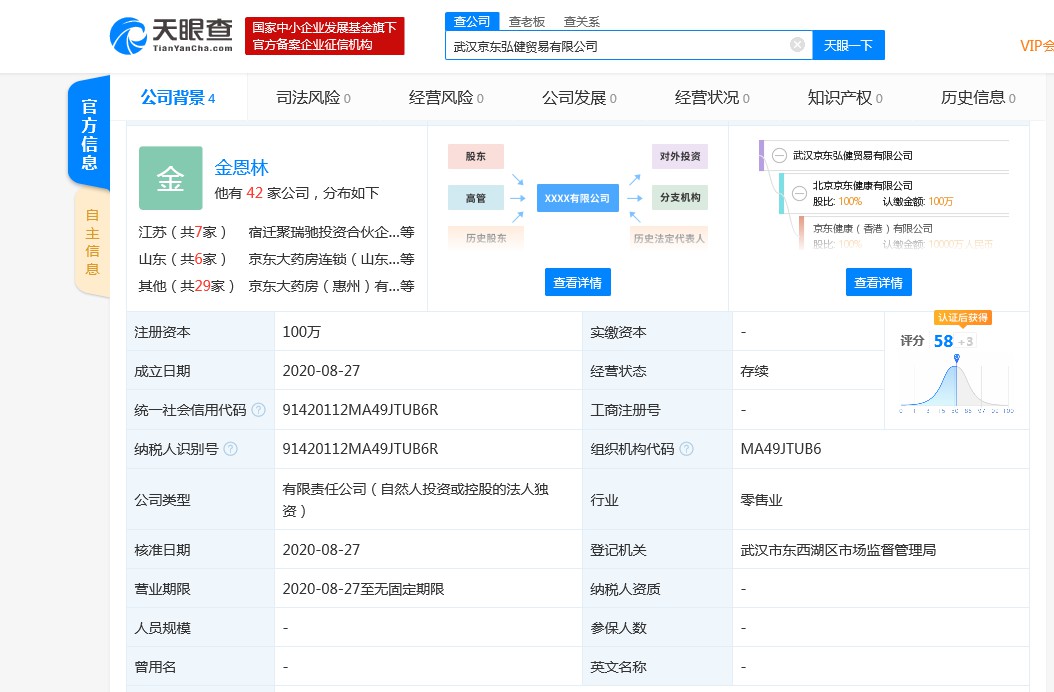
Task: Click the 高管 box in diagram
Action: (x=475, y=198)
